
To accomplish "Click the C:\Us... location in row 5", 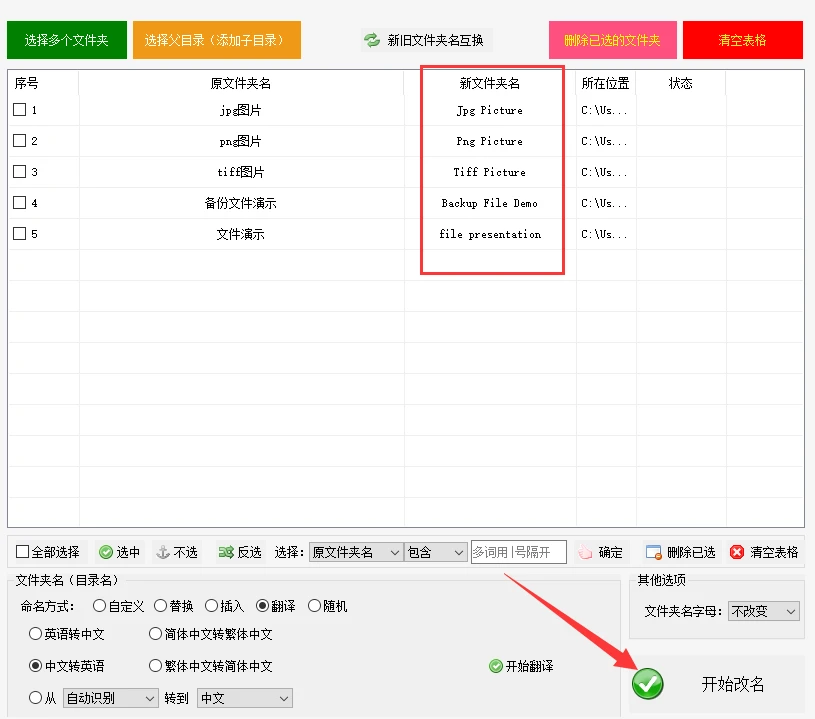I will click(x=604, y=234).
